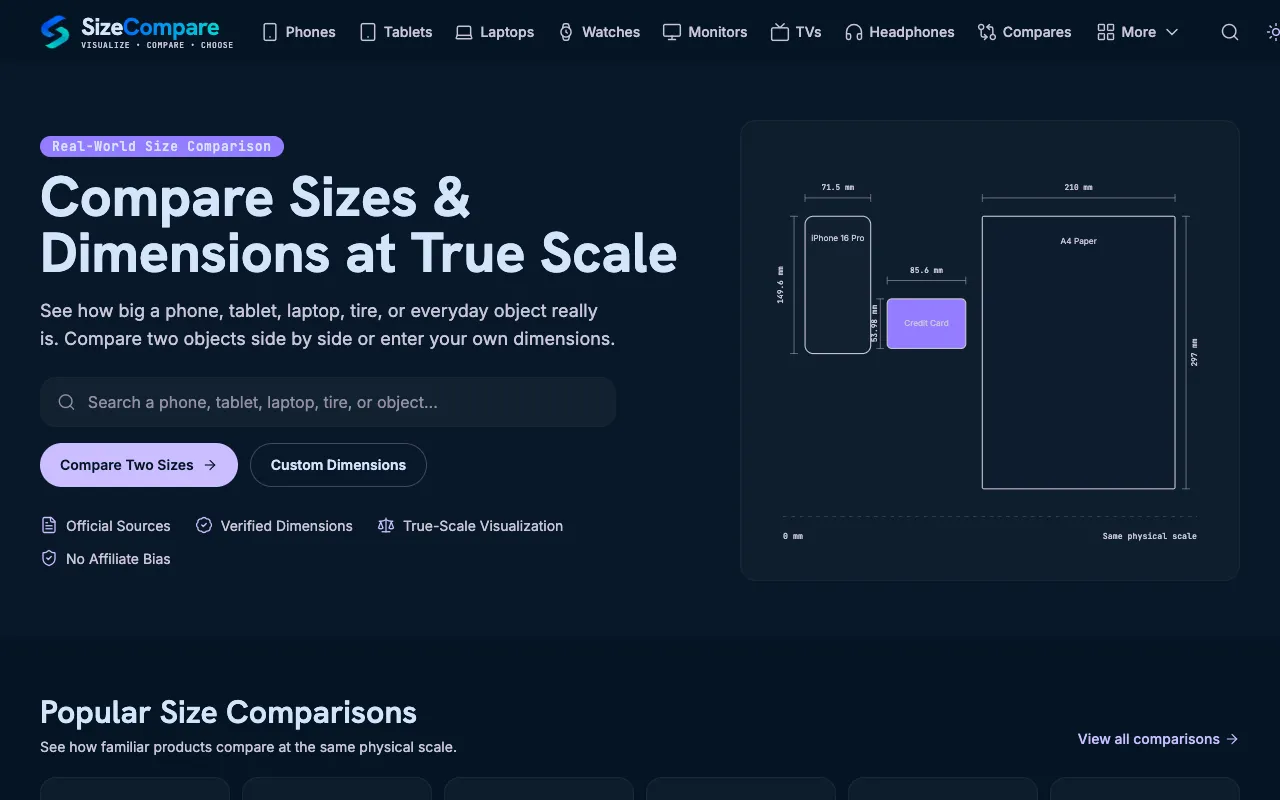Image resolution: width=1280 pixels, height=800 pixels.
Task: Open the Monitors navigation link
Action: pyautogui.click(x=705, y=32)
